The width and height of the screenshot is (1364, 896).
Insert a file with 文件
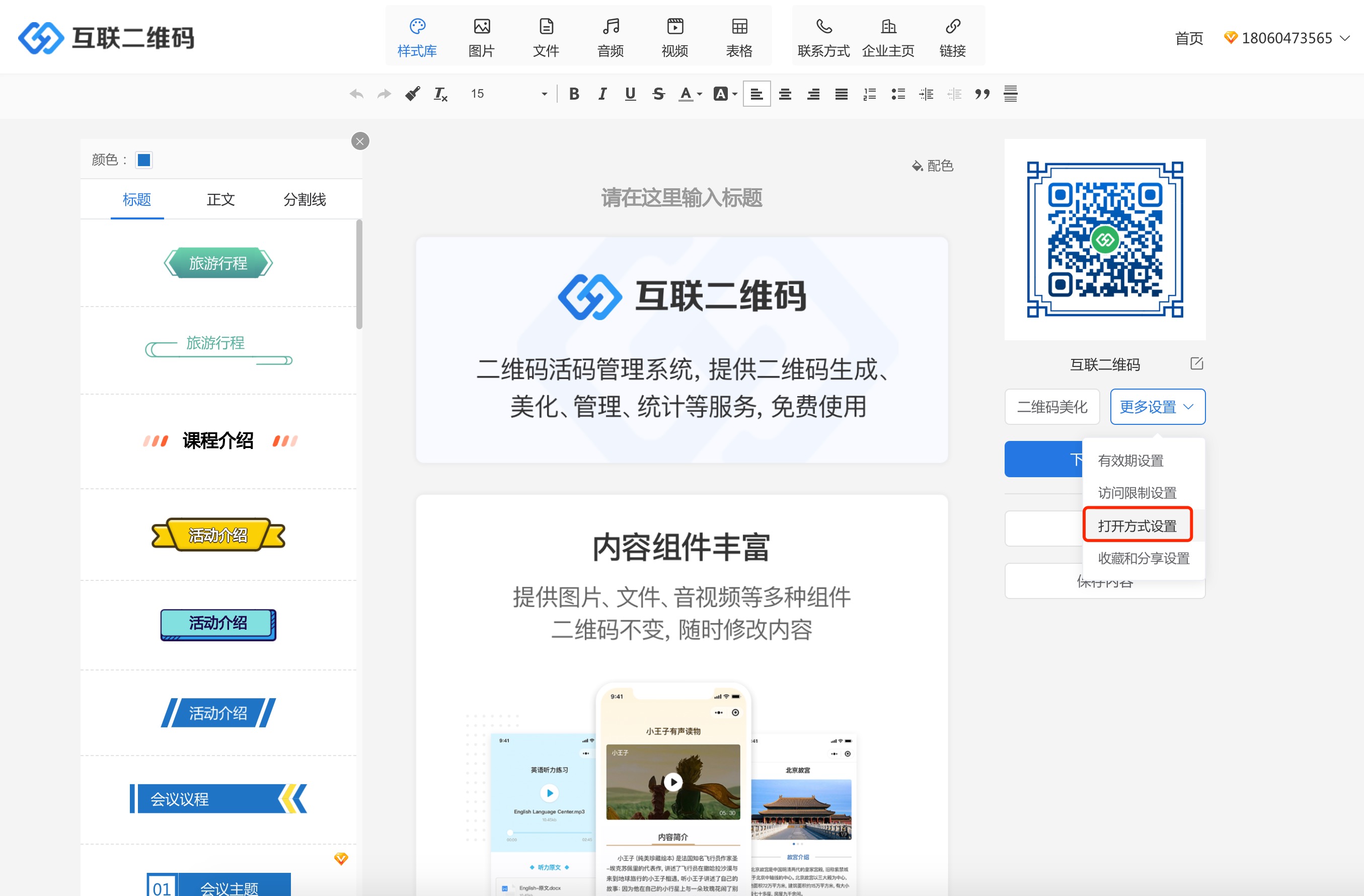[546, 38]
